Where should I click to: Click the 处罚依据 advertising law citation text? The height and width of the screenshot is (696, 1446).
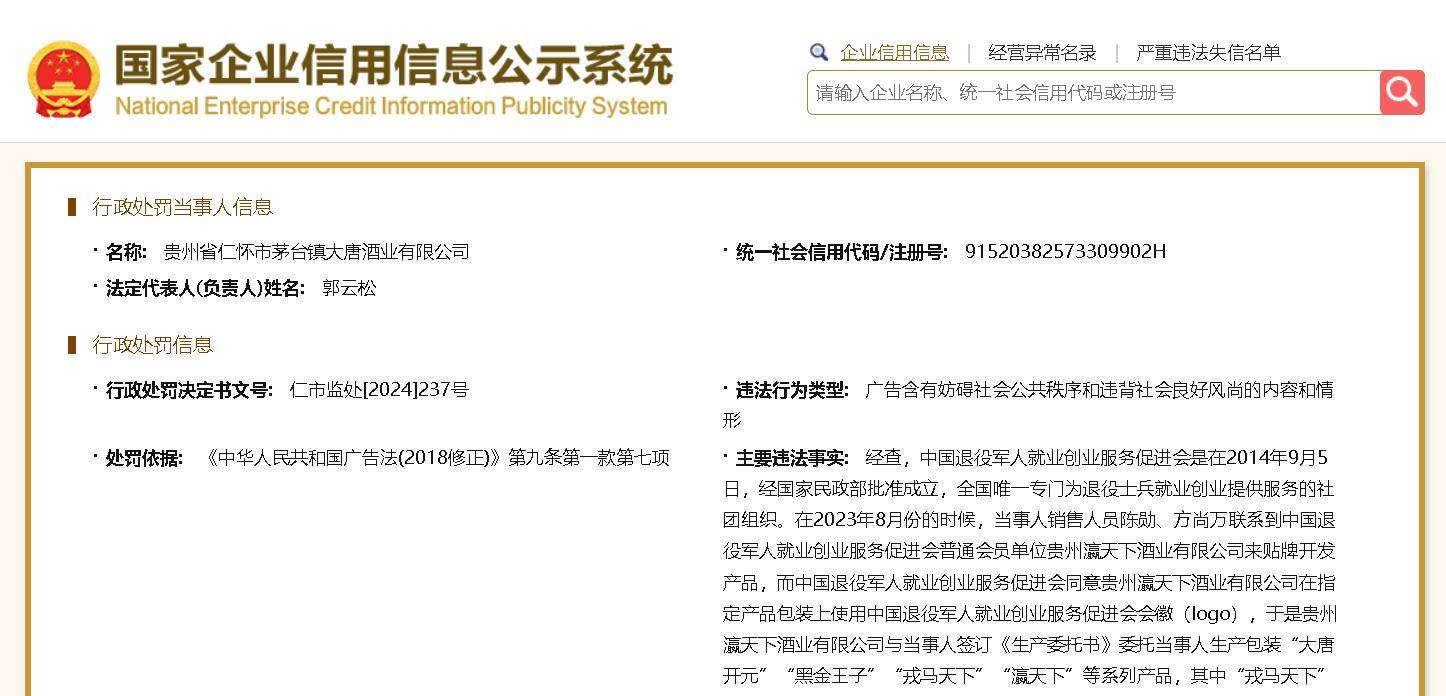[436, 458]
